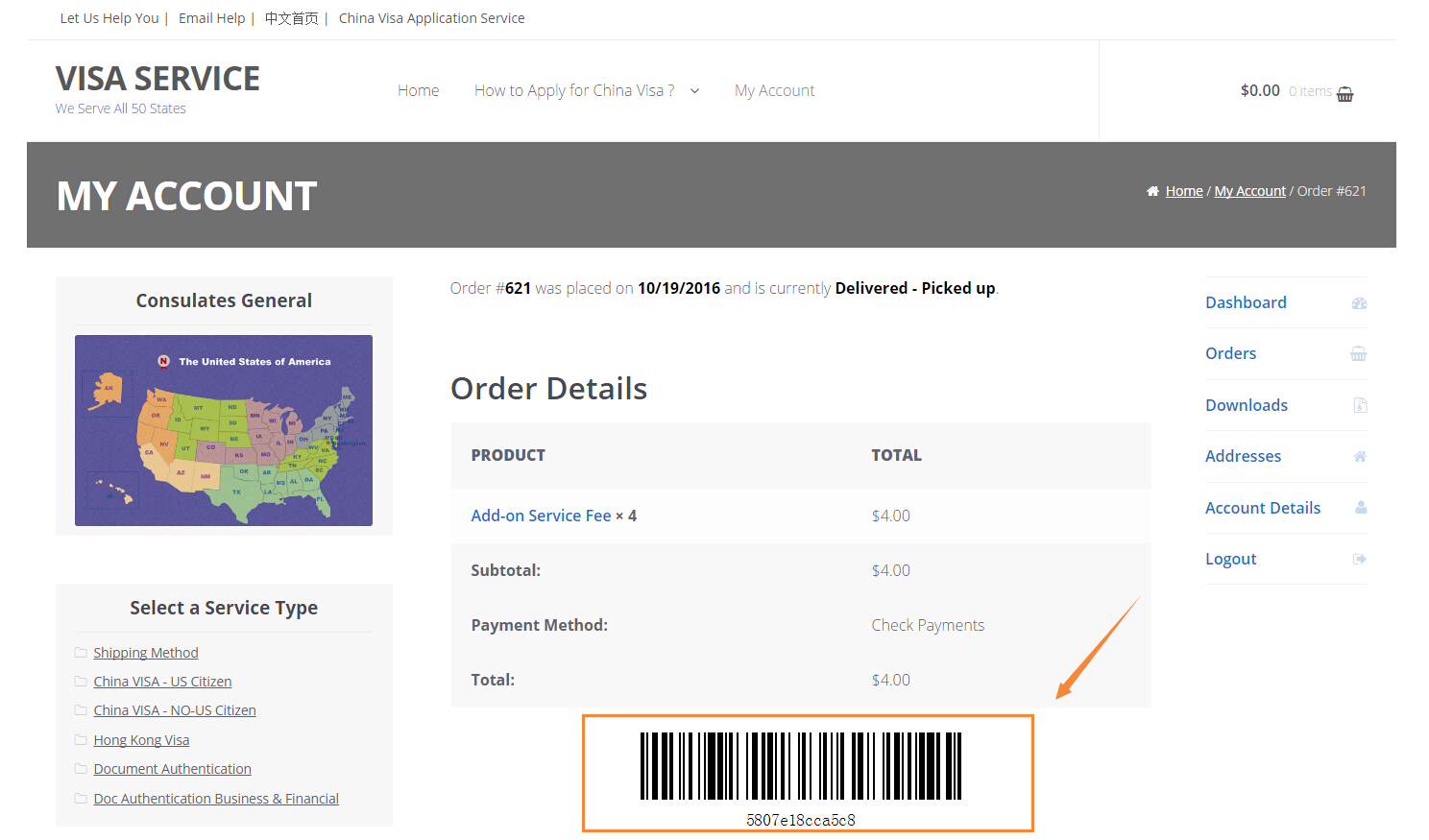Click the Subtotal $4.00 amount
The width and height of the screenshot is (1429, 840).
890,570
